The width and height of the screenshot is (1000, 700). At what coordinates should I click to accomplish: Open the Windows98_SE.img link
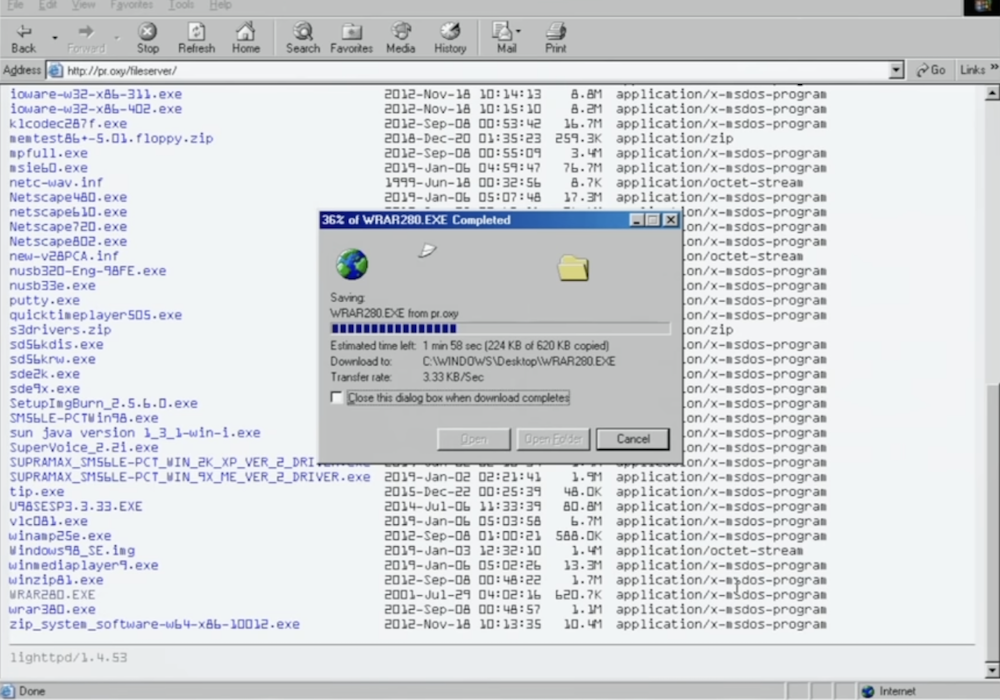(x=71, y=550)
